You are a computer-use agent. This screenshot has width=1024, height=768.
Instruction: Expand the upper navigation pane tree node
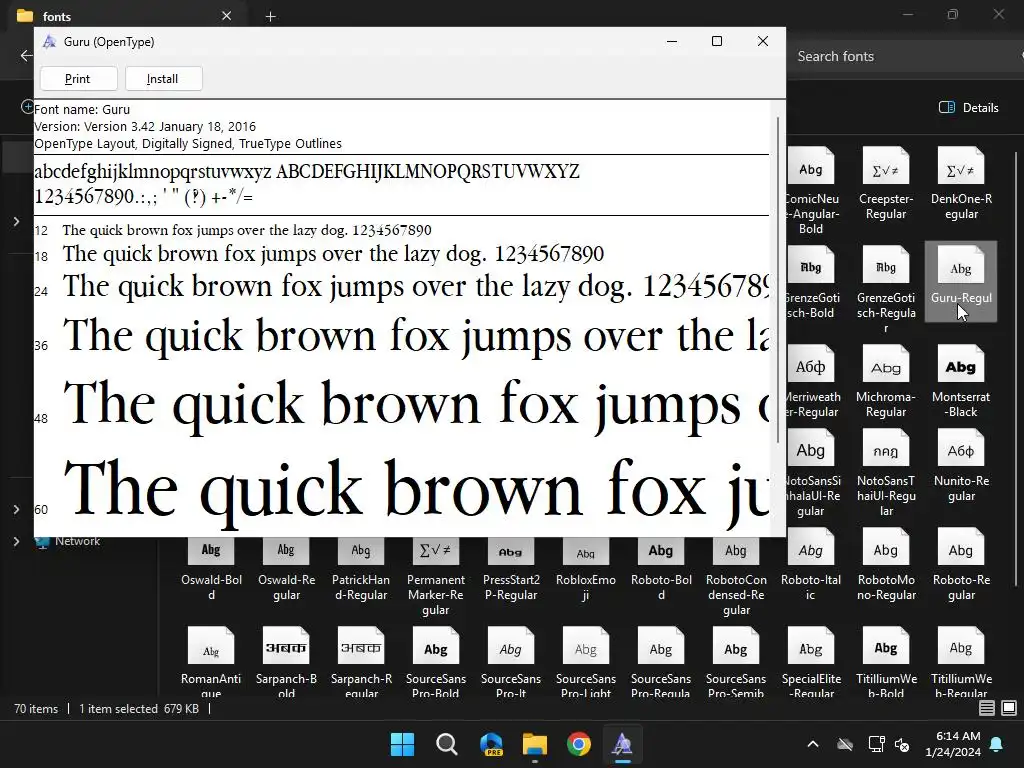(x=16, y=222)
